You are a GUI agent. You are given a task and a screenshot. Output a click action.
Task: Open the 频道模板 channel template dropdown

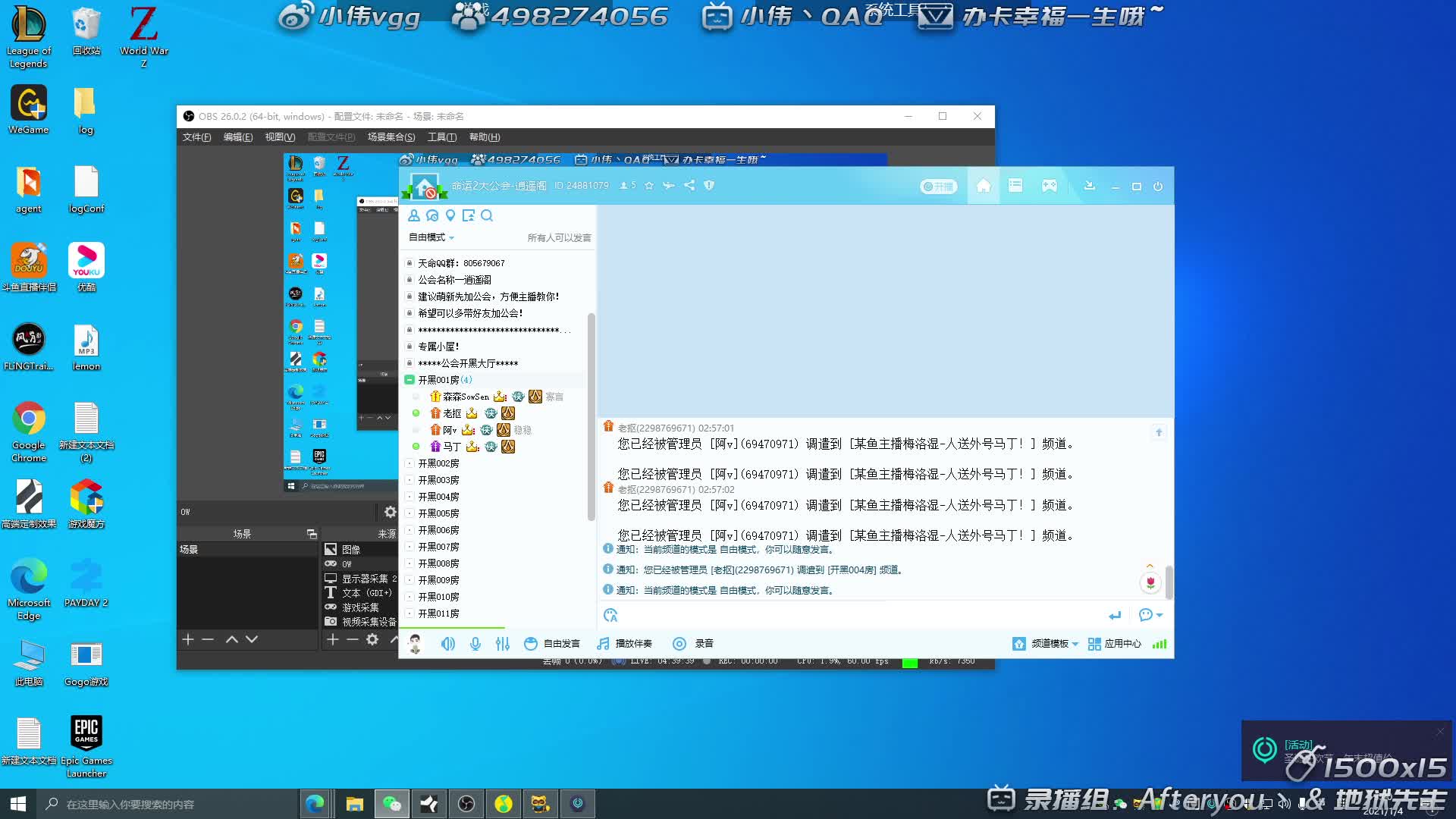[1045, 644]
